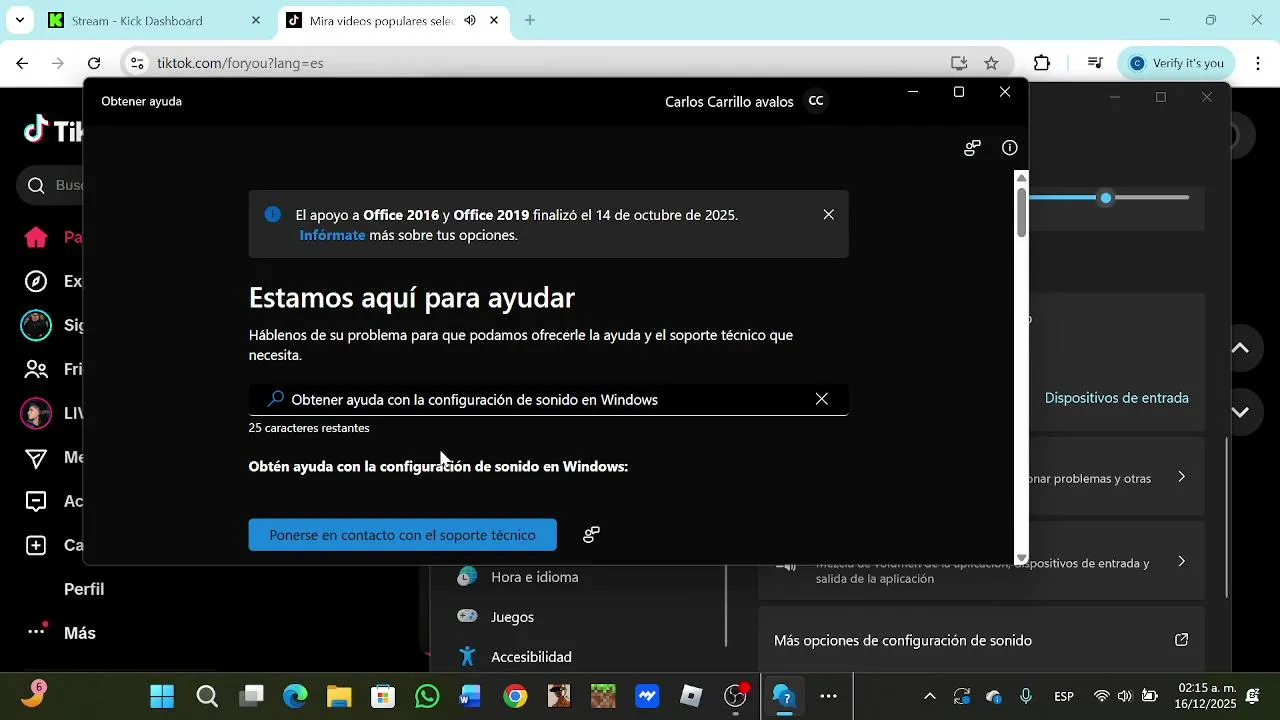Open Microsoft Word from taskbar
Image resolution: width=1280 pixels, height=720 pixels.
click(470, 696)
